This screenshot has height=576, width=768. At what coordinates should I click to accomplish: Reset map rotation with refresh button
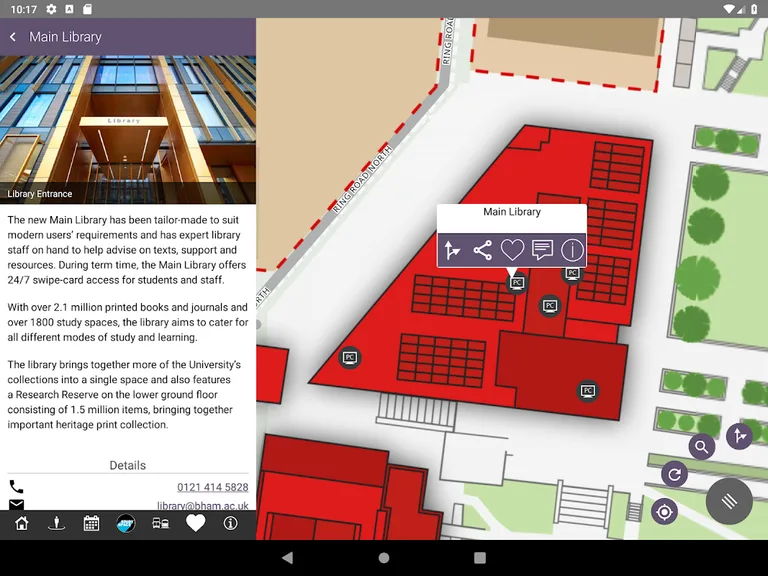click(x=674, y=474)
